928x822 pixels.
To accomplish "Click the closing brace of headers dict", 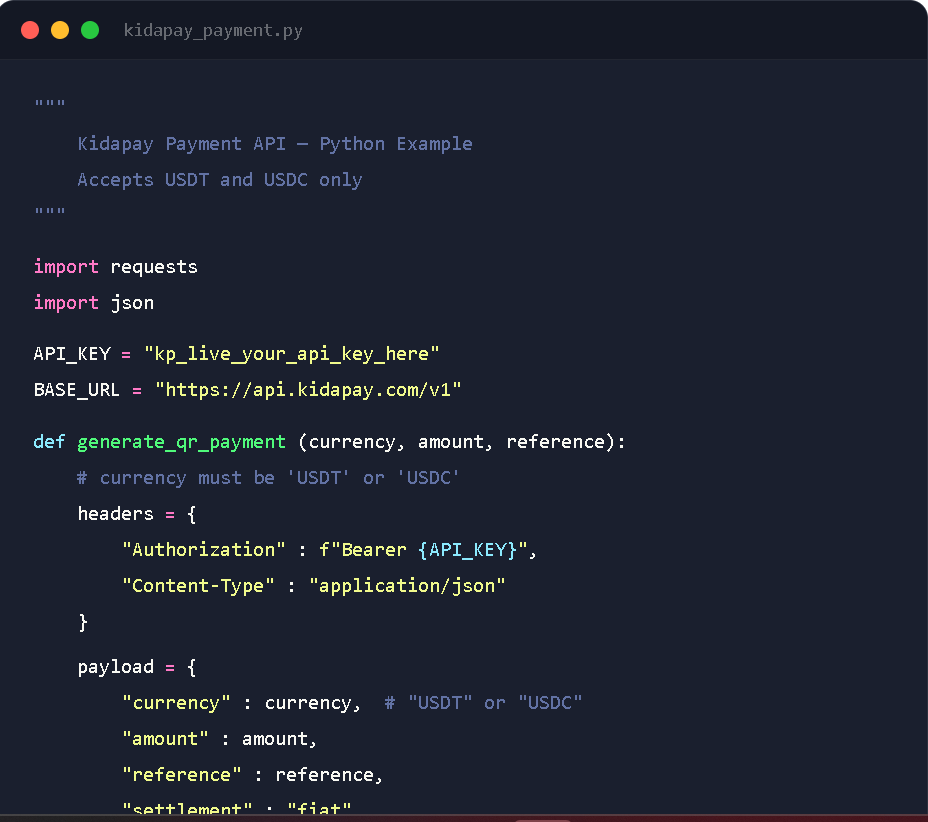I will [x=83, y=623].
